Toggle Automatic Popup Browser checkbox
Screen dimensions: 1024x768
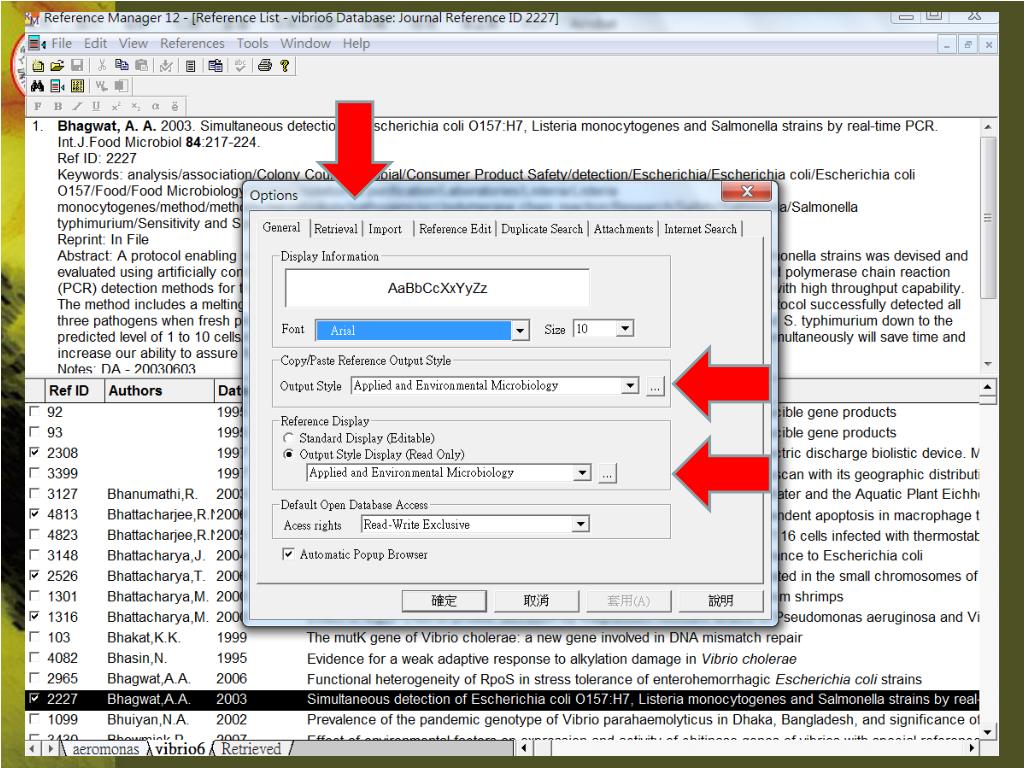click(x=288, y=554)
